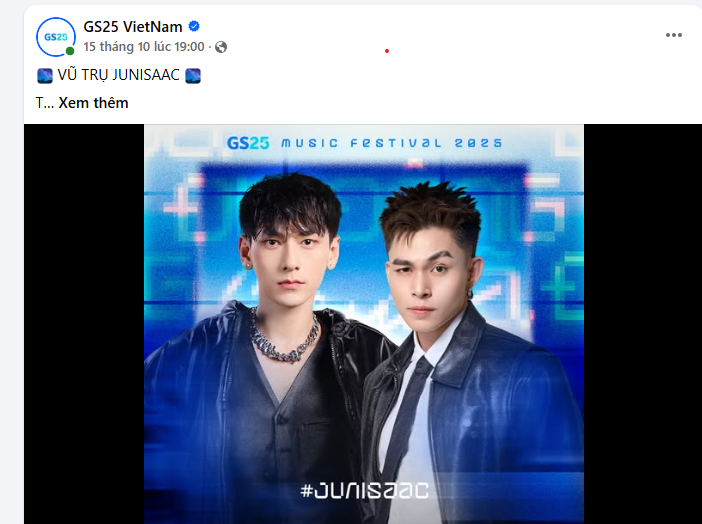Click the #JUNISAAC hashtag on the poster
Image resolution: width=702 pixels, height=524 pixels.
pyautogui.click(x=364, y=490)
